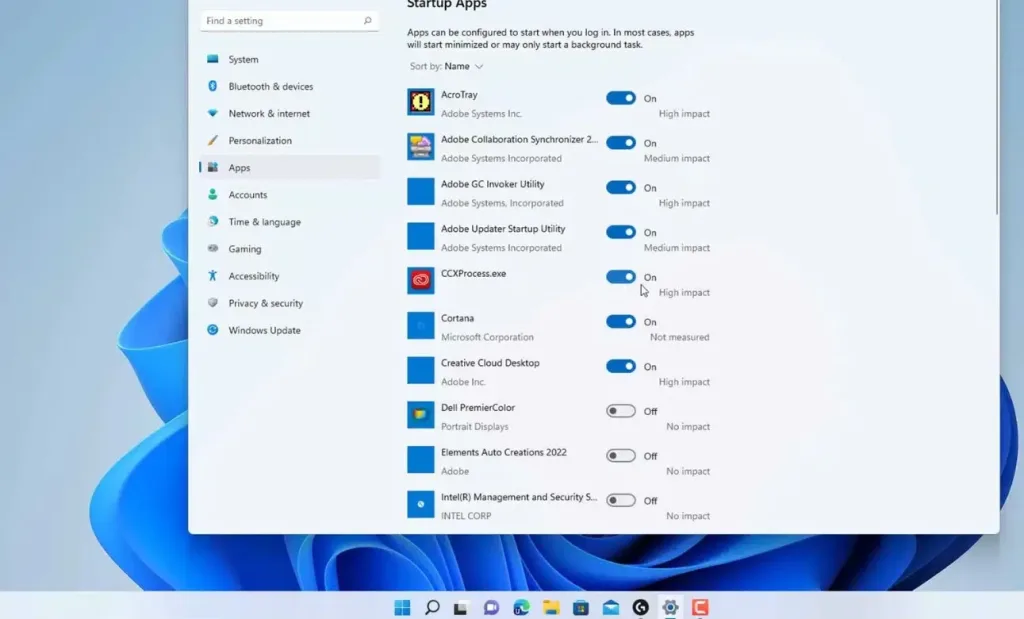
Task: Click the AcroTray application icon
Action: tap(419, 101)
